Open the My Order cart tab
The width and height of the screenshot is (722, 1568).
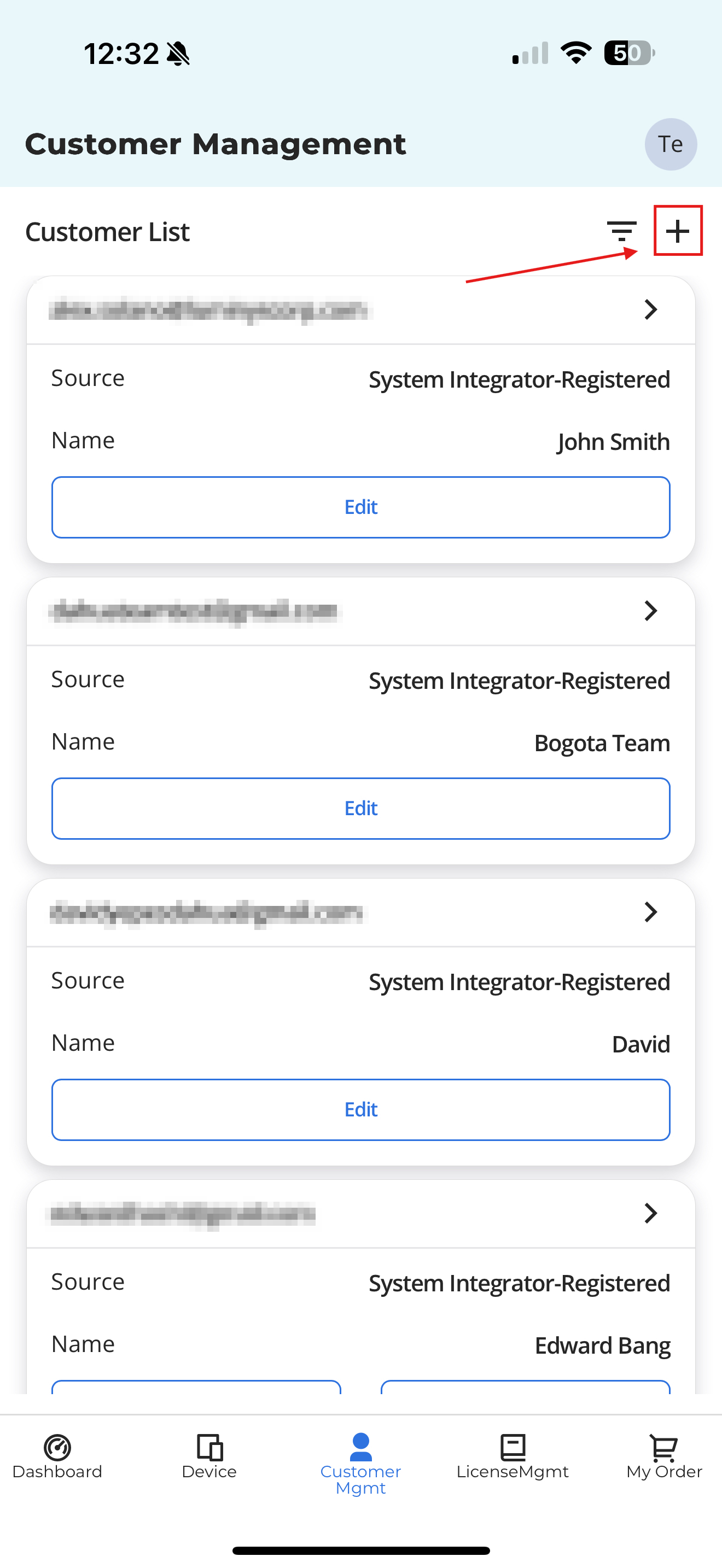click(x=663, y=1455)
